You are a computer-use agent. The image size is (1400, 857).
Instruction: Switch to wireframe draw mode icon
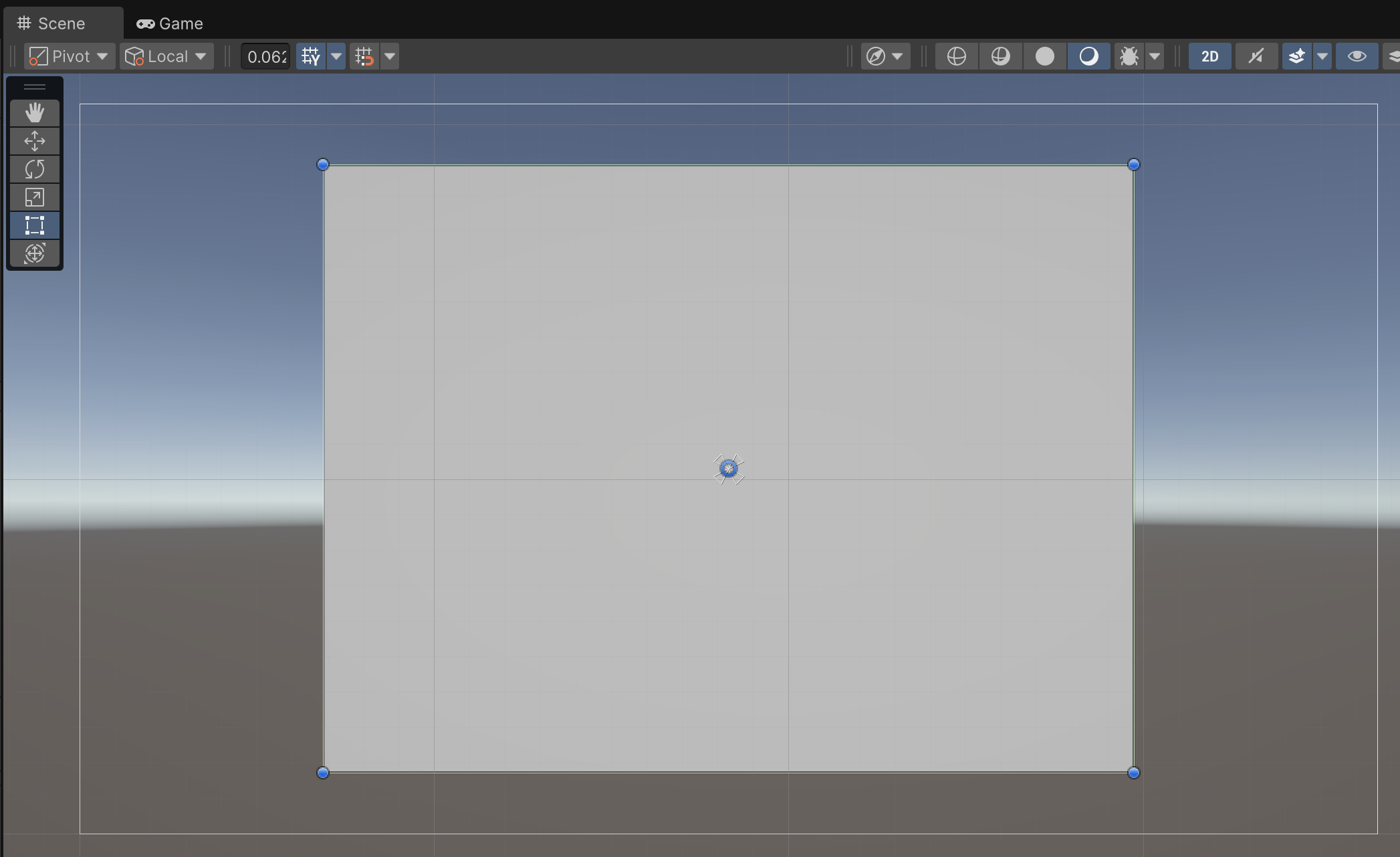957,56
